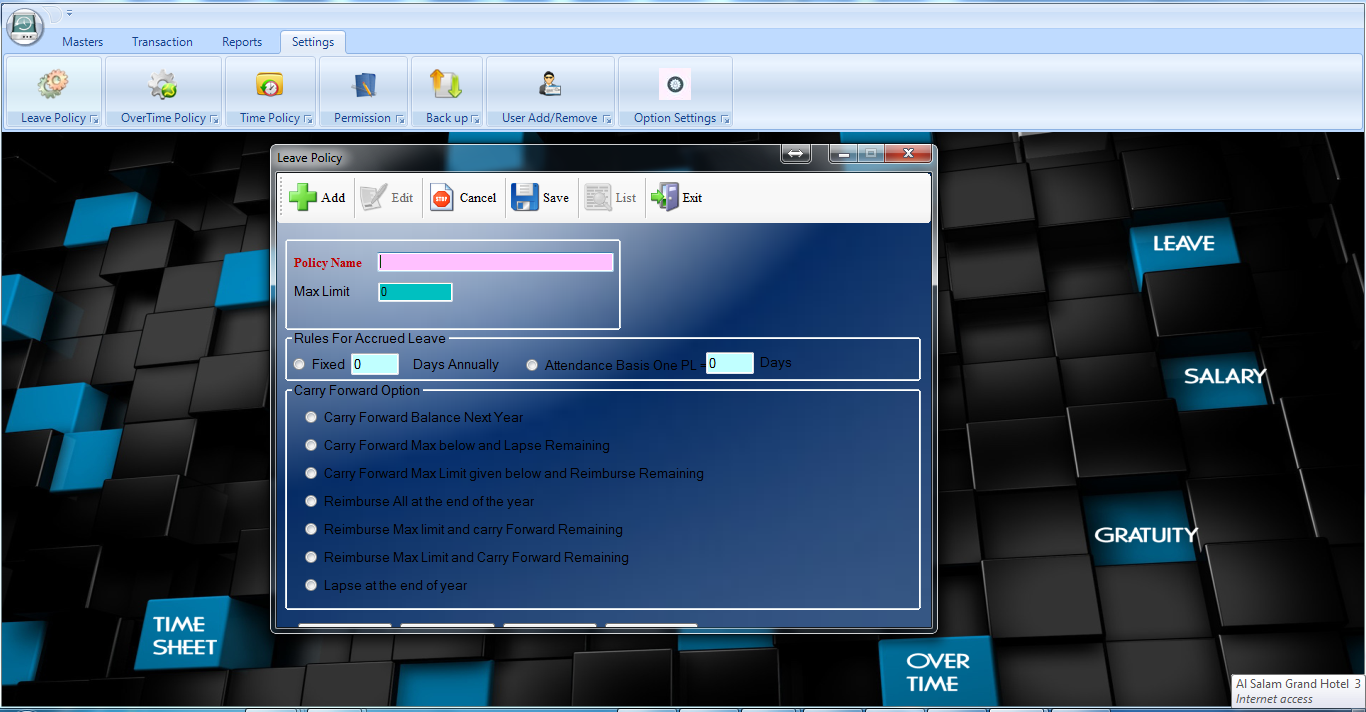Open the Reports tab
The image size is (1366, 712).
pos(242,42)
